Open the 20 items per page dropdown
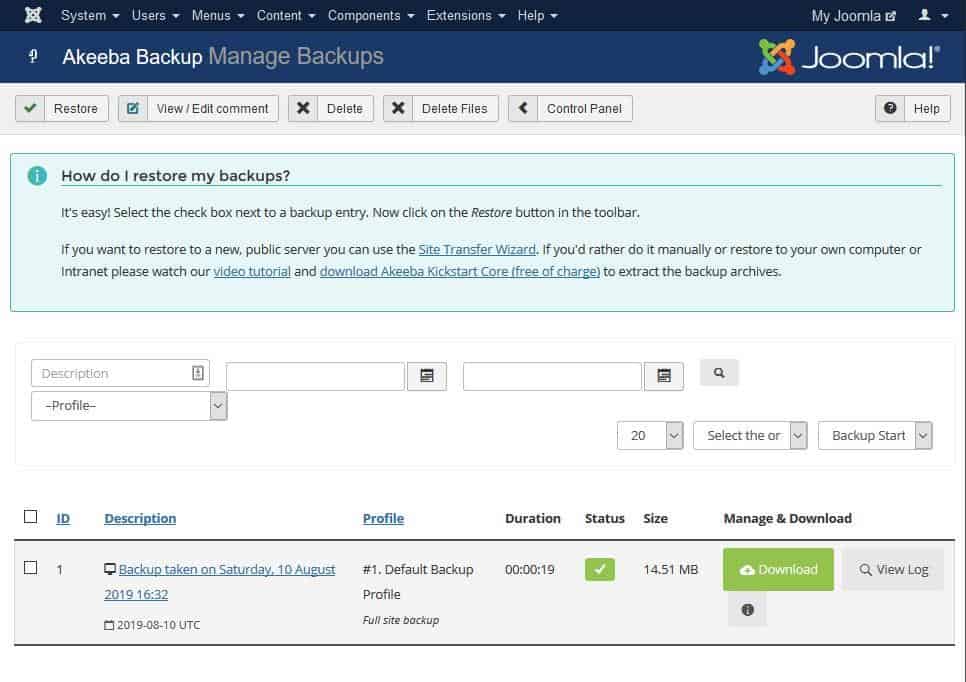 click(650, 436)
